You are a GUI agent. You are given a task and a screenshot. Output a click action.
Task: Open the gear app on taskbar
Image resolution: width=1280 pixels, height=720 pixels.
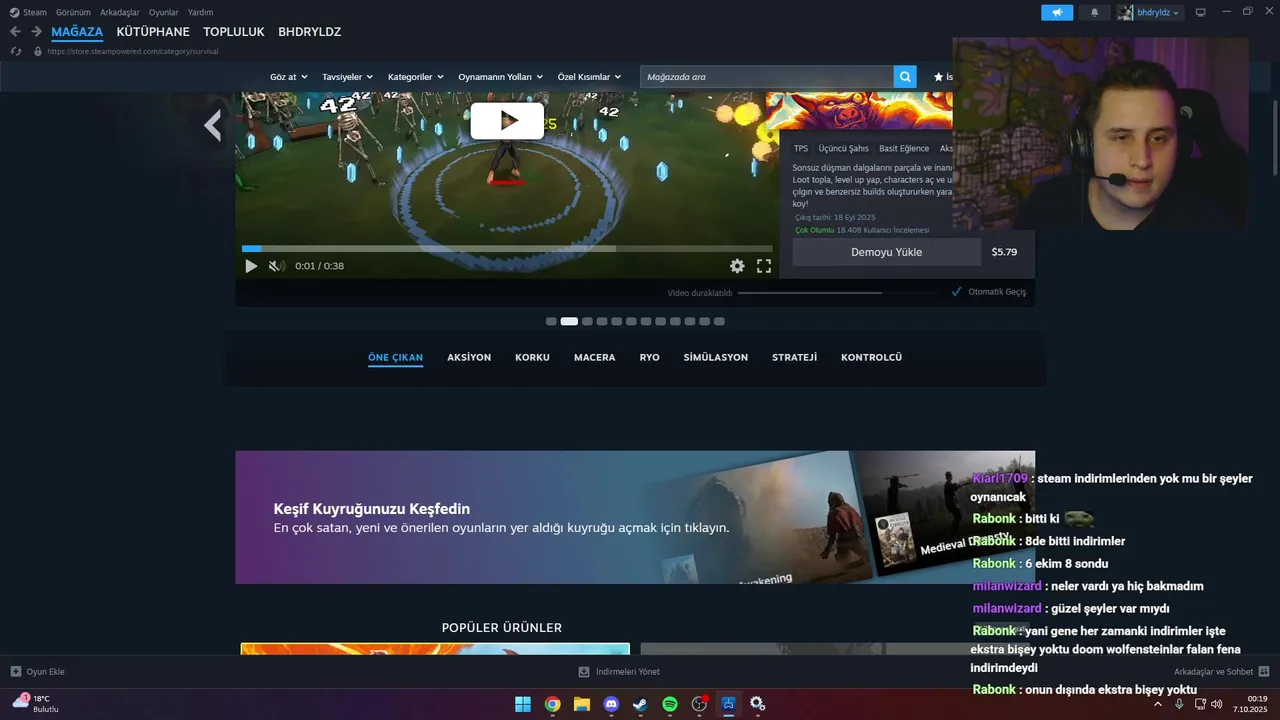758,704
